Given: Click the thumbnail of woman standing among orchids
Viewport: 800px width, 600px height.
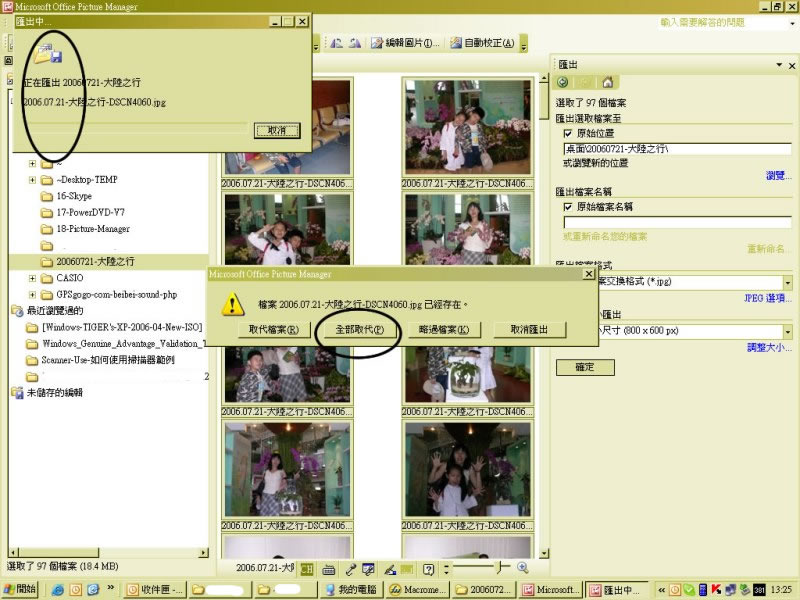Looking at the screenshot, I should (467, 229).
